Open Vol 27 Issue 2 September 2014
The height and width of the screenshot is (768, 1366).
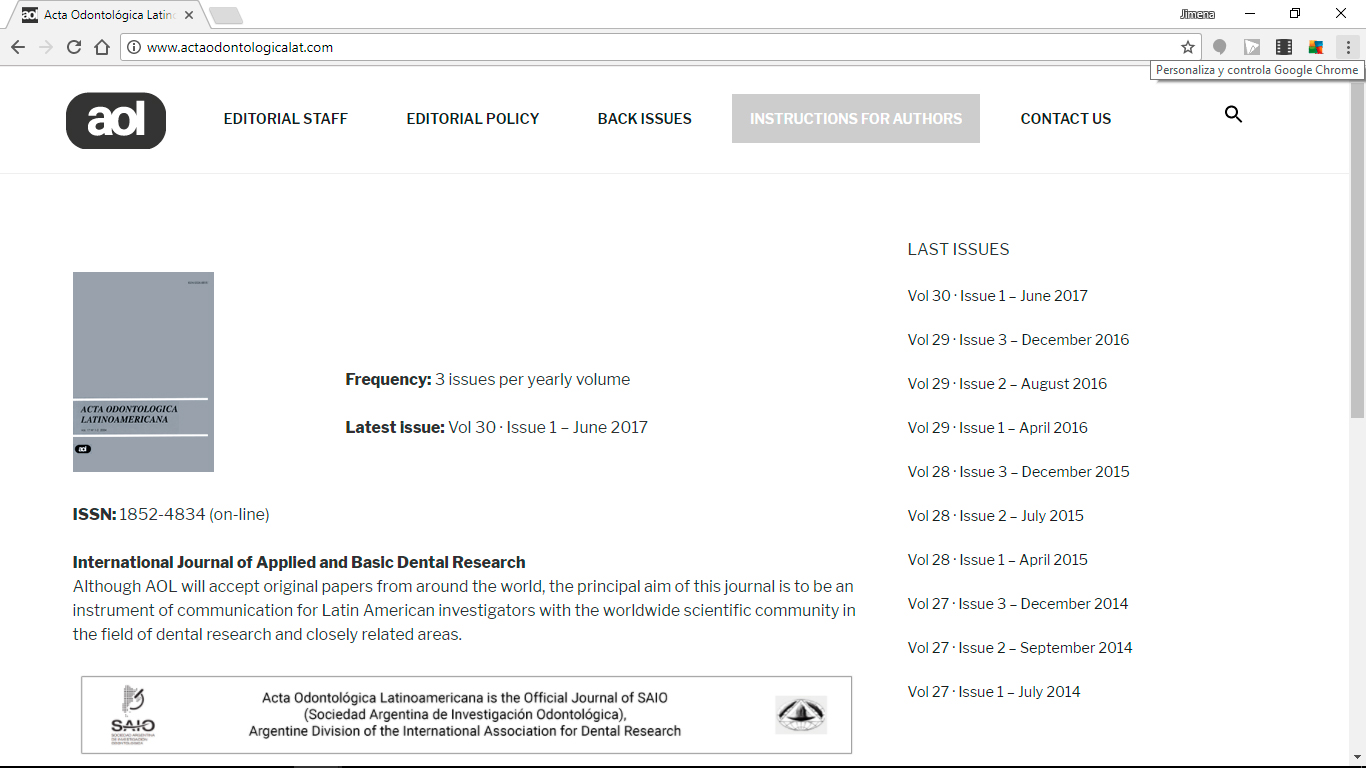[x=1020, y=648]
